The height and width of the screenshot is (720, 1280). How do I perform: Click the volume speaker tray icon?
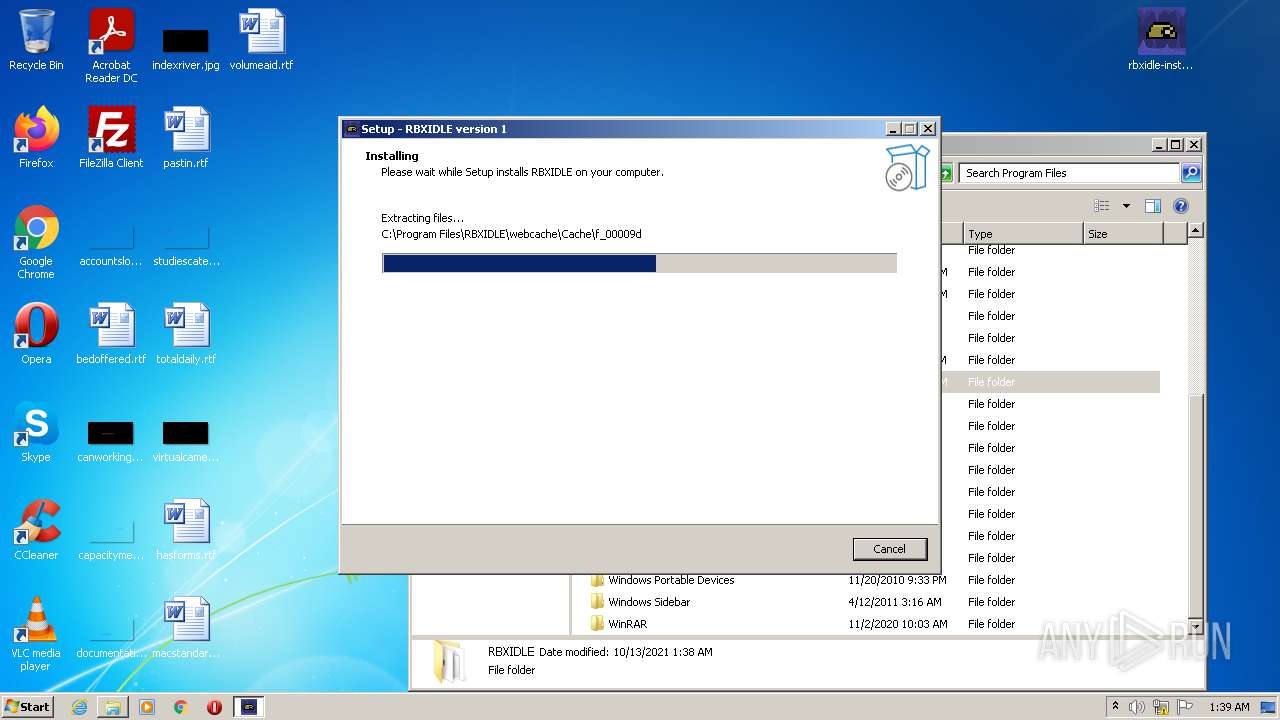click(1137, 707)
